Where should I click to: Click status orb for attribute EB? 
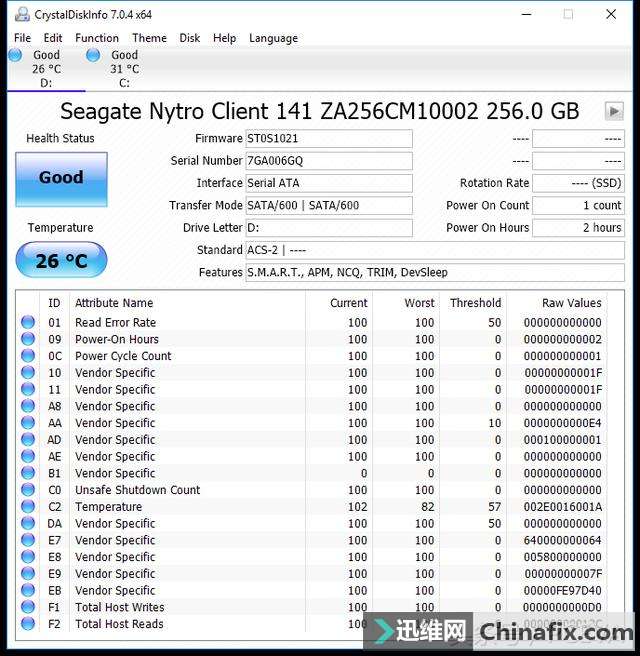pos(28,590)
